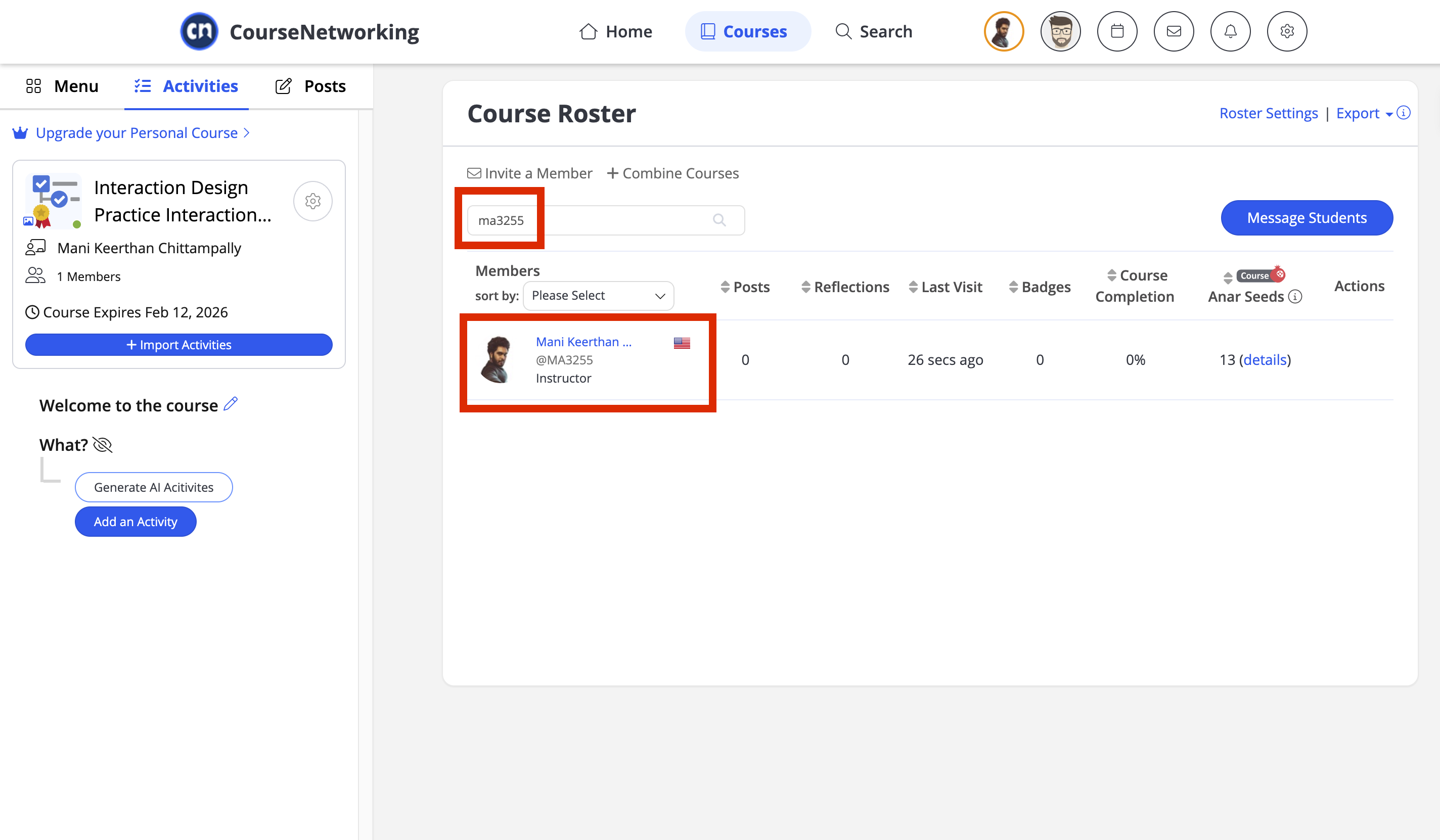Screen dimensions: 1440x840
Task: Click Course Expires Feb 12, 2026 text
Action: tap(136, 312)
